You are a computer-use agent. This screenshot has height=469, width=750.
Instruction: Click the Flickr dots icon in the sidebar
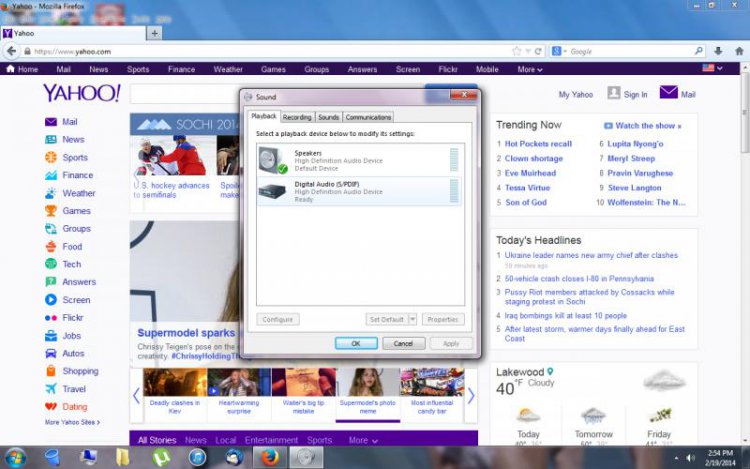pyautogui.click(x=51, y=318)
